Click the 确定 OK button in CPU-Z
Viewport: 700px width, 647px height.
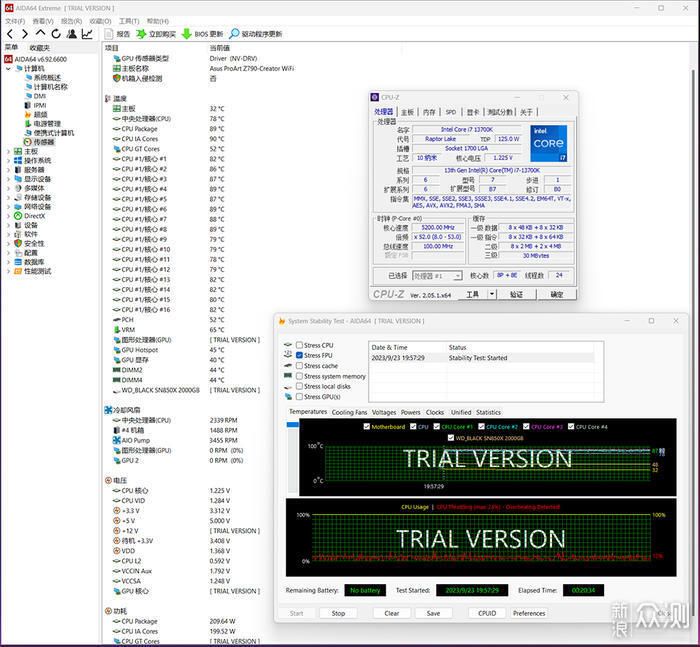[557, 294]
